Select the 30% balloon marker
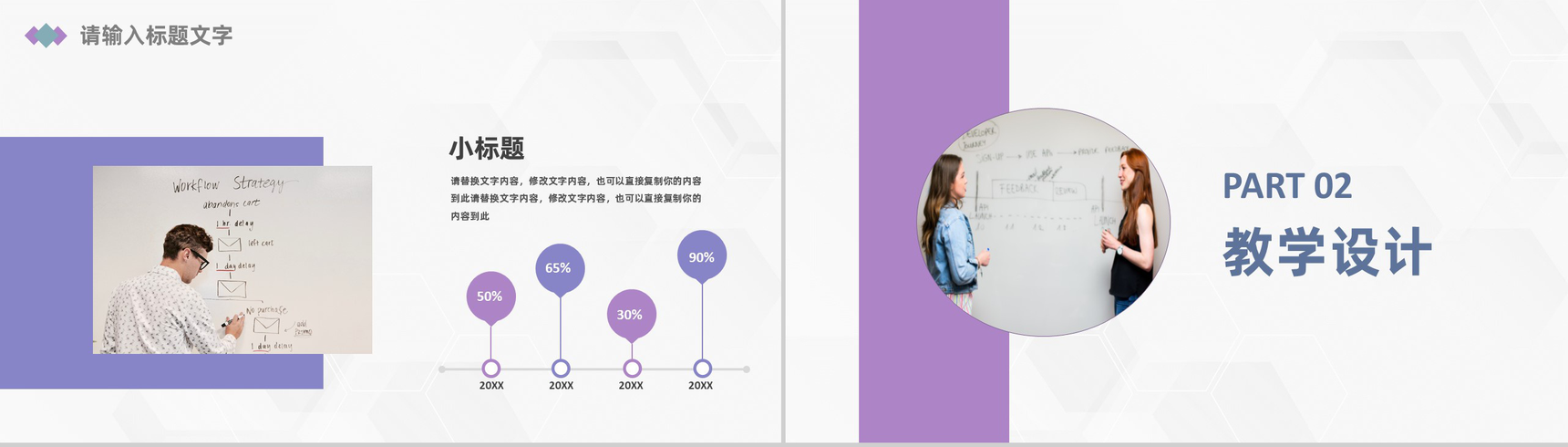This screenshot has height=447, width=1568. pos(631,316)
